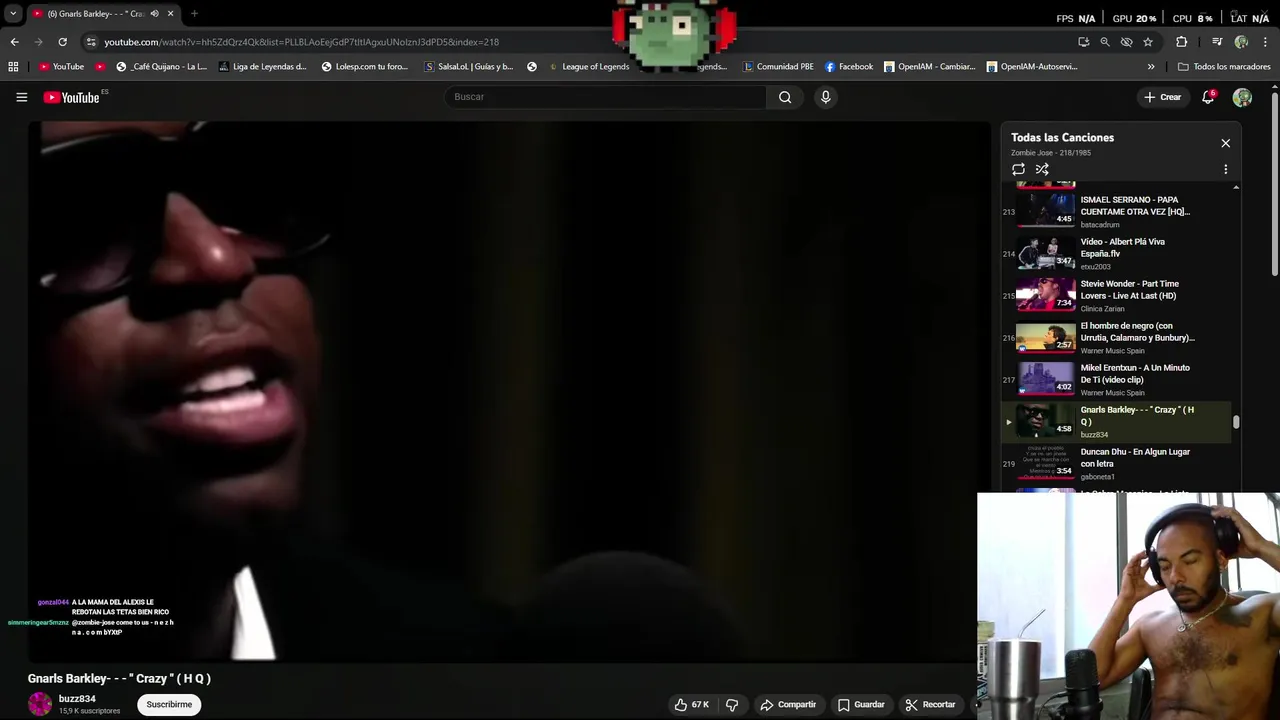This screenshot has width=1280, height=720.
Task: Click the Guardar save button
Action: click(x=861, y=705)
